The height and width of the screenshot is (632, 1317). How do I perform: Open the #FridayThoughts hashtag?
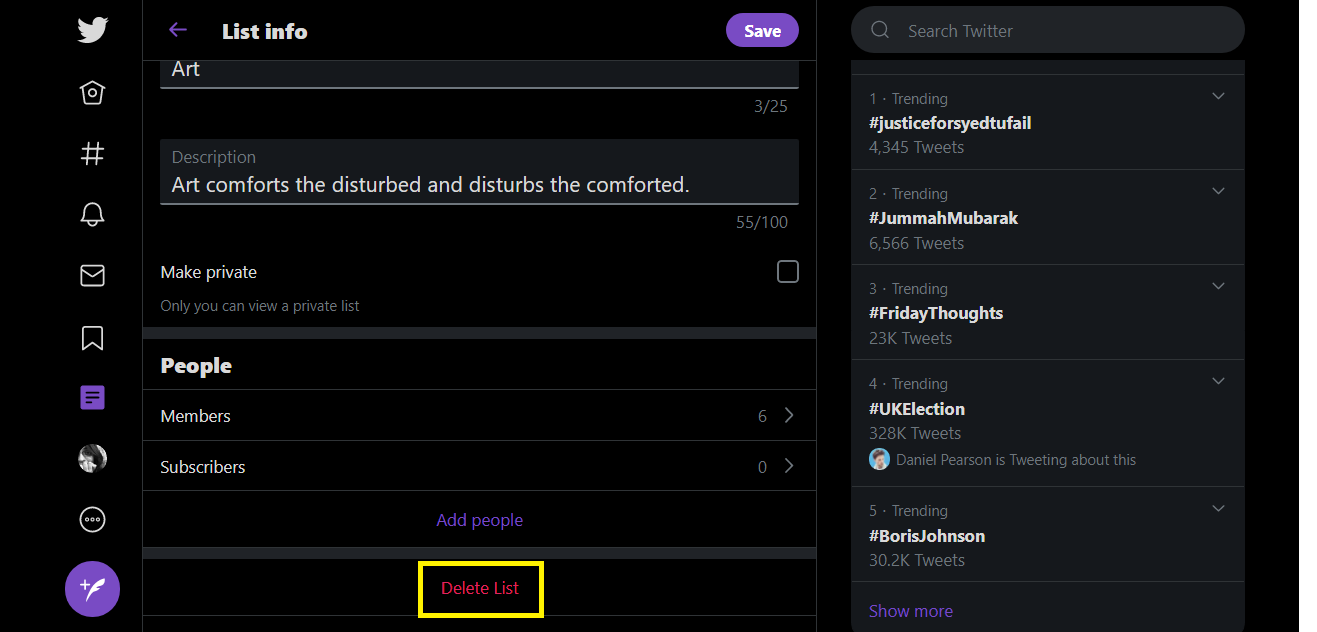pos(936,313)
